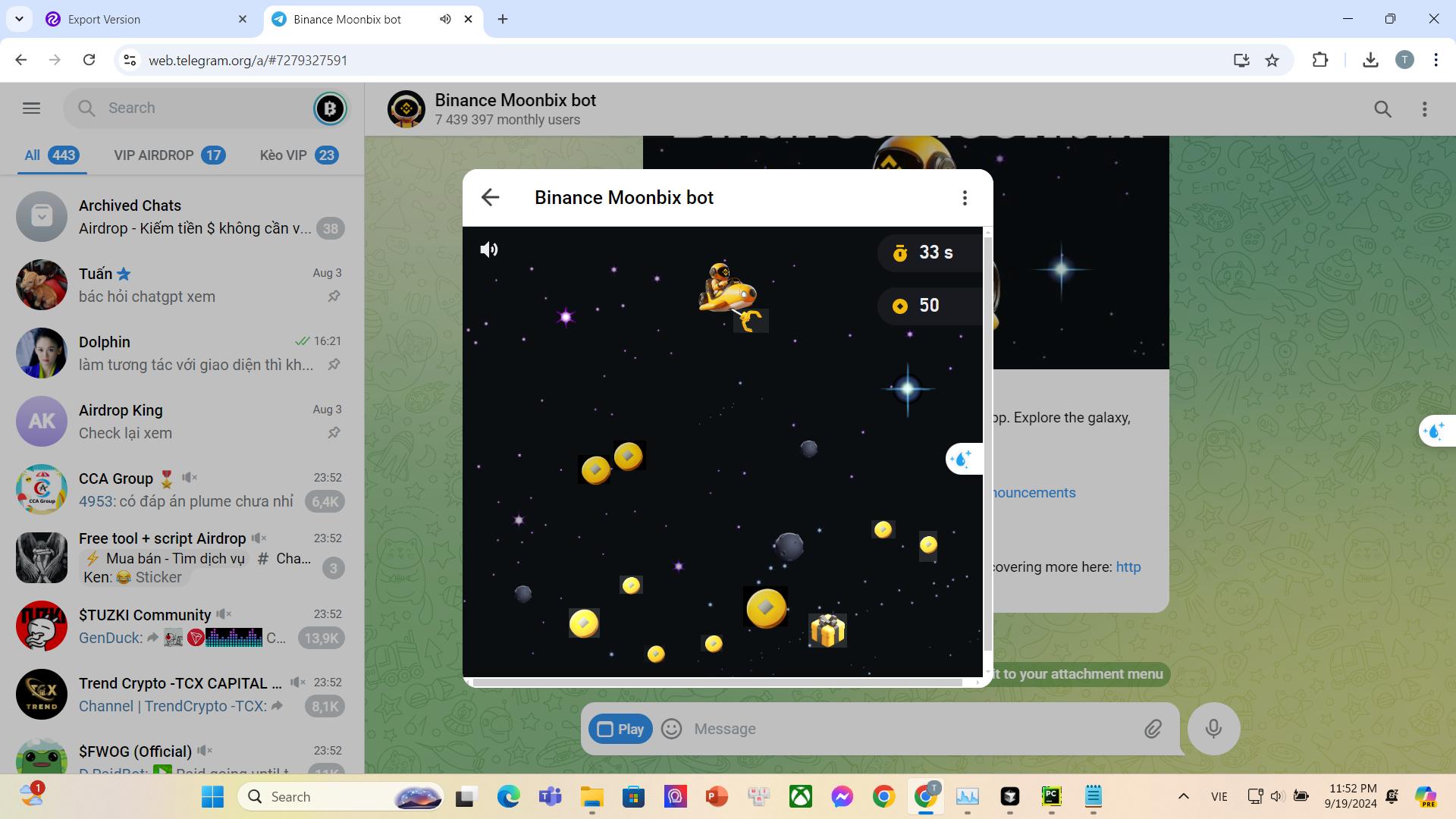Image resolution: width=1456 pixels, height=819 pixels.
Task: Open Telegram hamburger menu
Action: (31, 108)
